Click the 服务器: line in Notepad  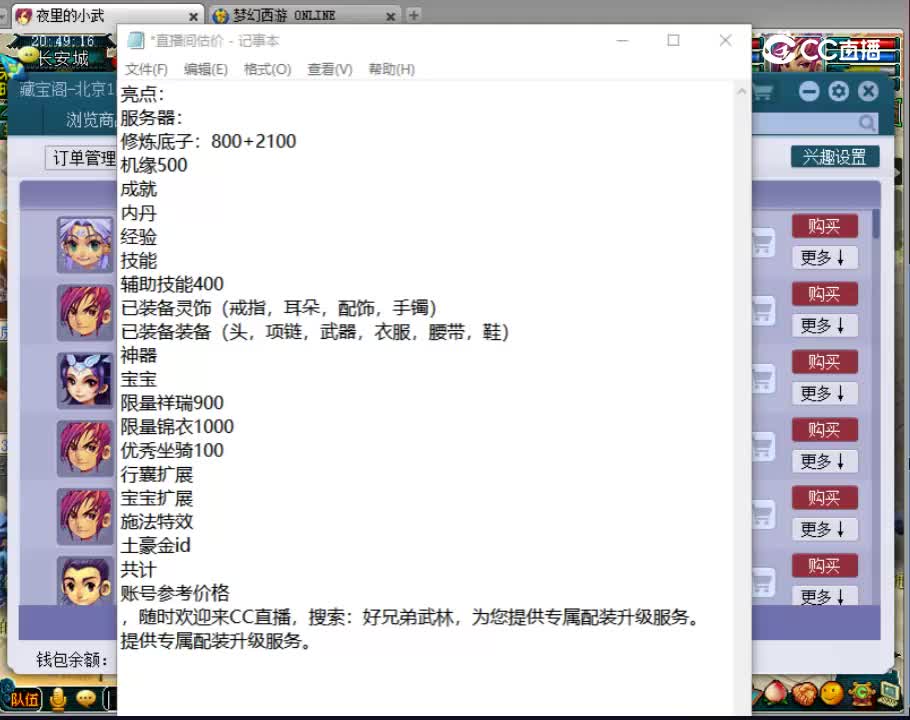[x=151, y=117]
